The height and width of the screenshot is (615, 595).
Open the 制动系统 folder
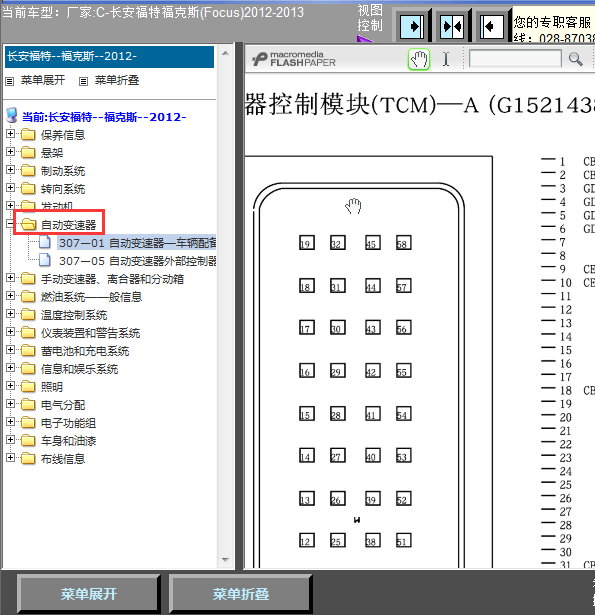click(x=63, y=171)
